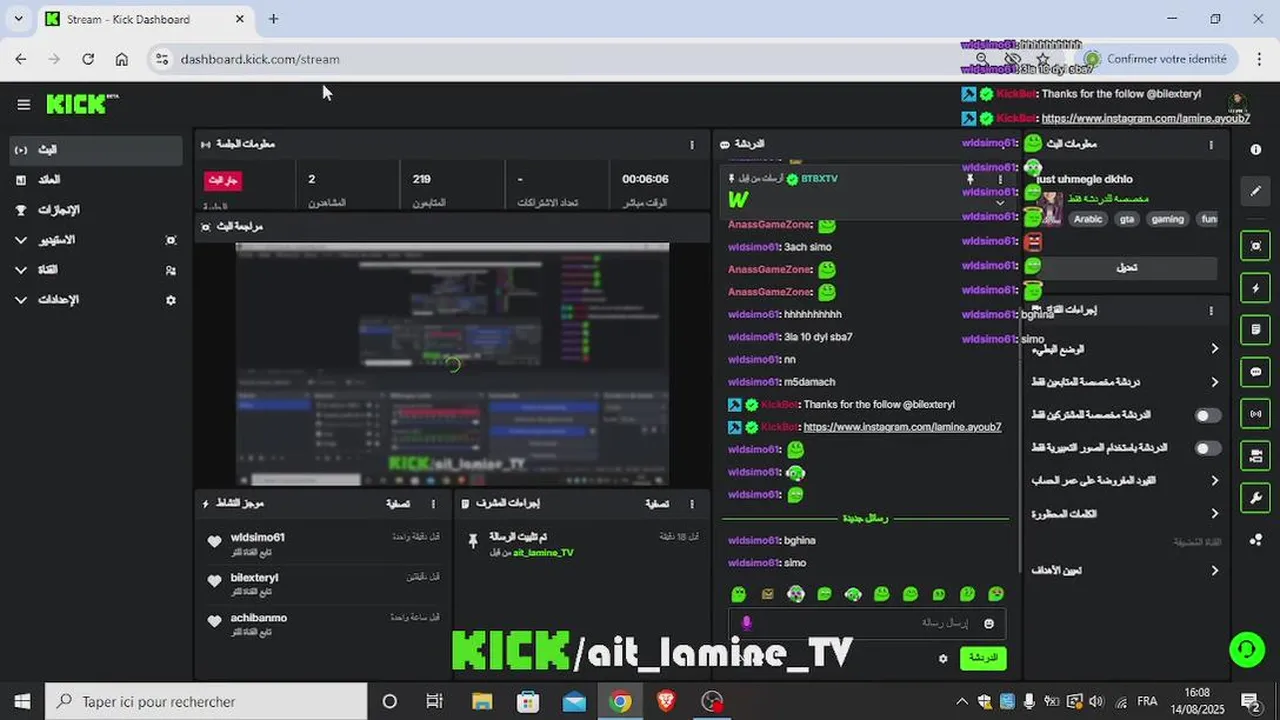The width and height of the screenshot is (1280, 720).
Task: Click the gear icon in the Settings sidebar row
Action: 171,300
